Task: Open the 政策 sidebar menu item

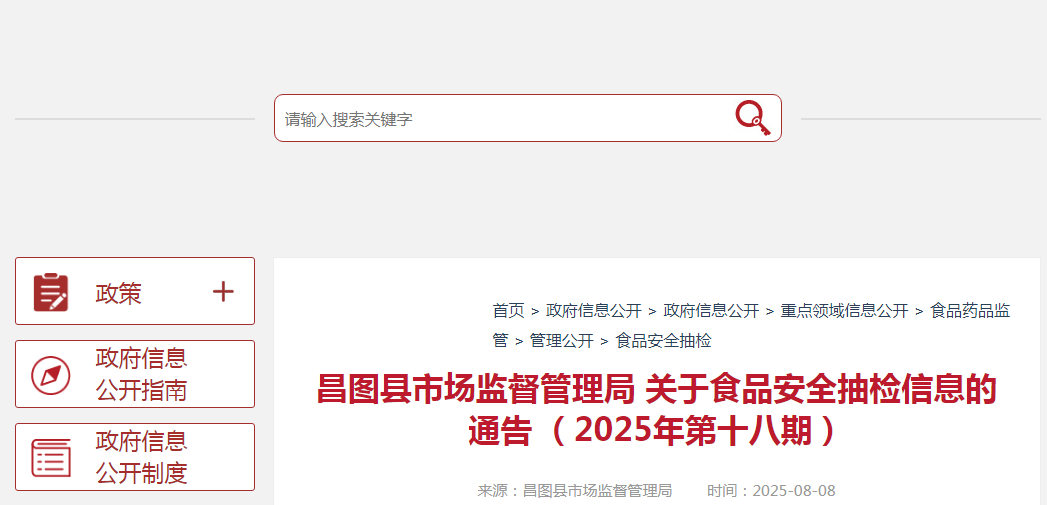Action: tap(135, 291)
